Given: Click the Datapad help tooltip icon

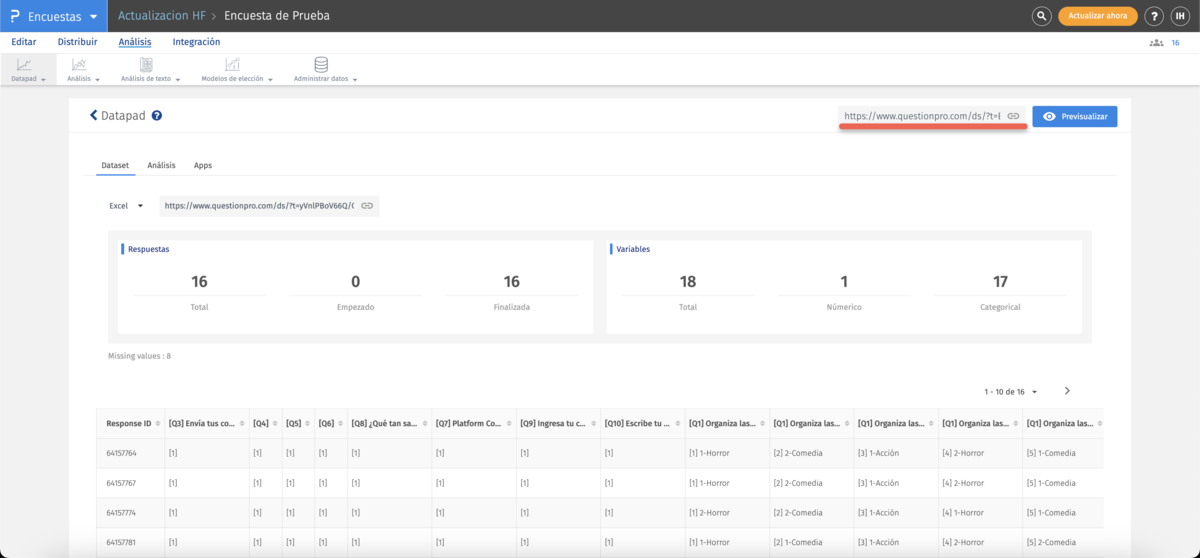Looking at the screenshot, I should coord(157,116).
